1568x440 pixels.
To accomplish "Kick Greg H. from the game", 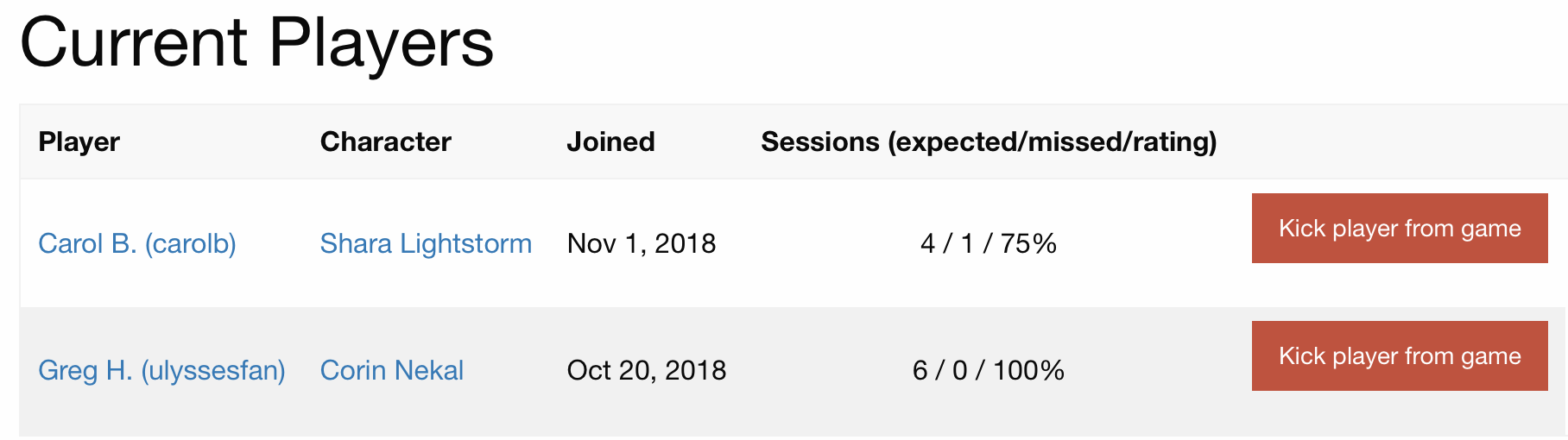I will point(1400,355).
